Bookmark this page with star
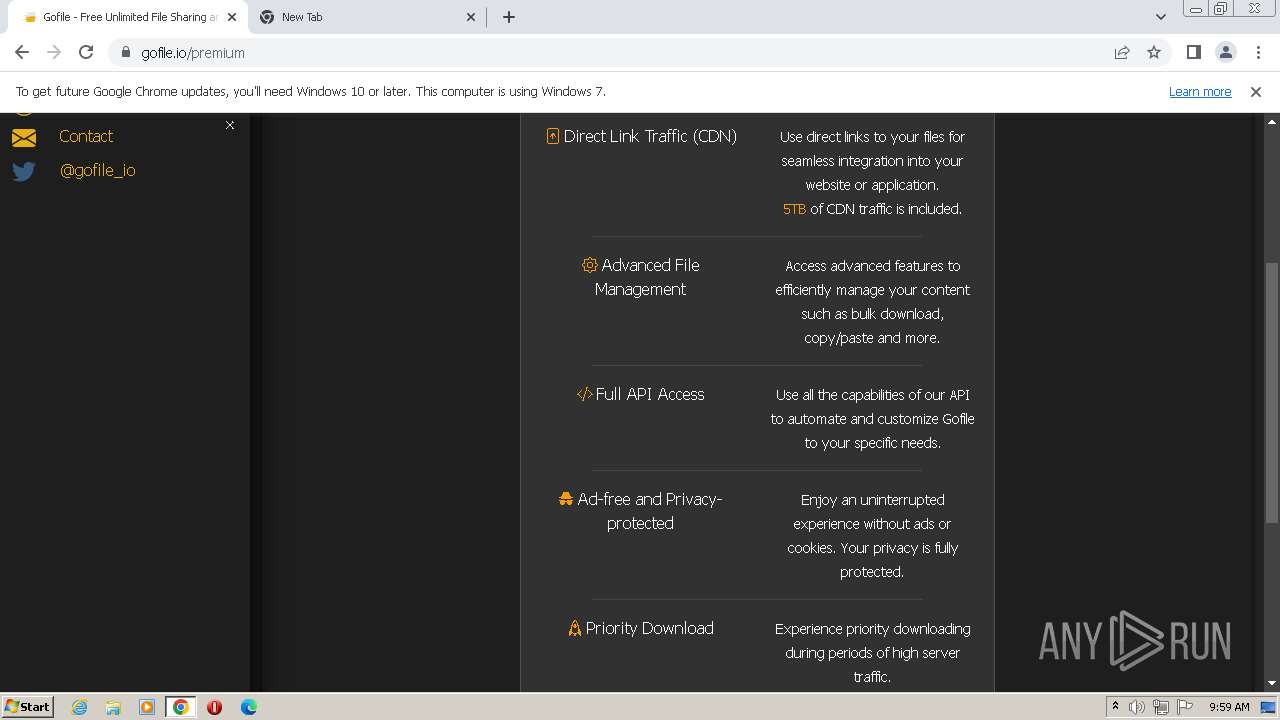The image size is (1280, 720). (1154, 53)
